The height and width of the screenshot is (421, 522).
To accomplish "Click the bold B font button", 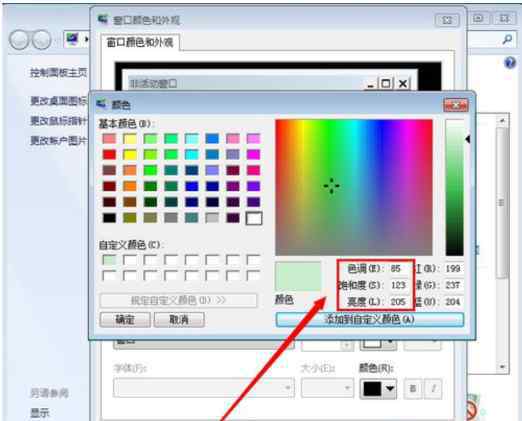I will (413, 388).
